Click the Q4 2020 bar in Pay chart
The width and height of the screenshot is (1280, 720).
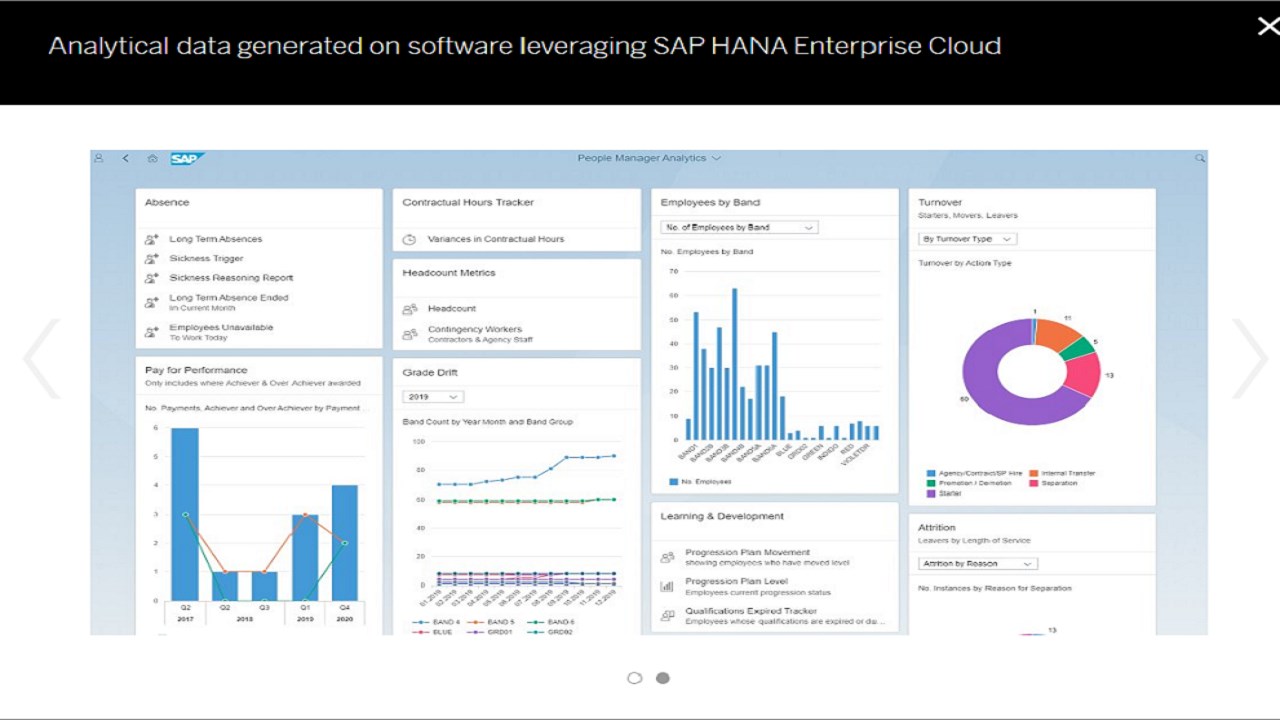344,543
